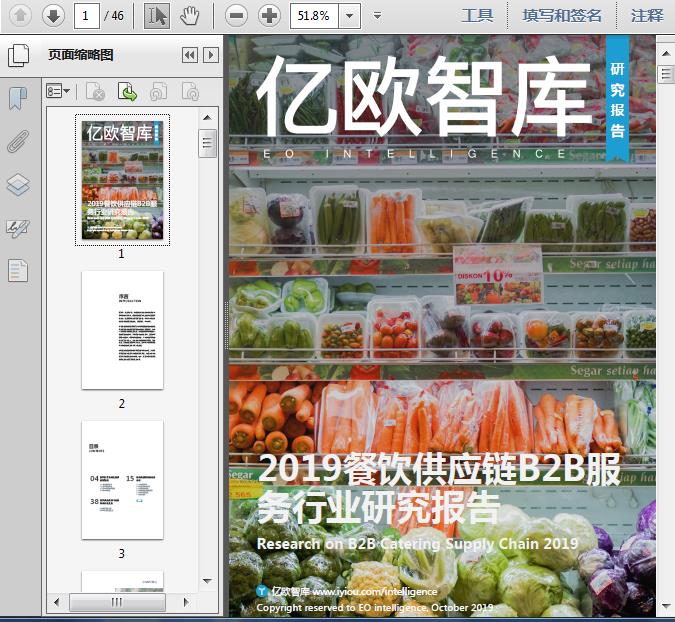The width and height of the screenshot is (675, 622).
Task: Activate the Select tool cursor icon
Action: [x=156, y=16]
